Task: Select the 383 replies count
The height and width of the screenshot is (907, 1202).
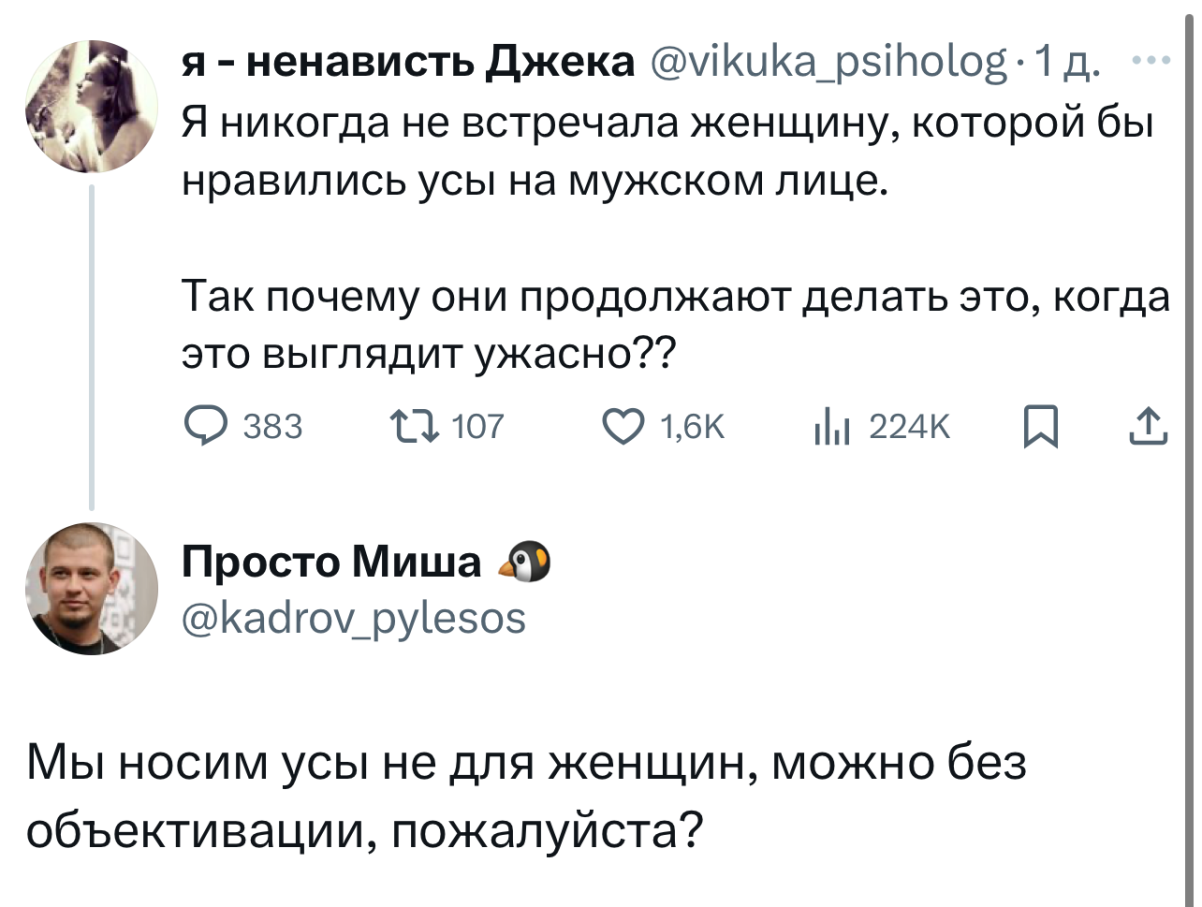Action: 272,427
